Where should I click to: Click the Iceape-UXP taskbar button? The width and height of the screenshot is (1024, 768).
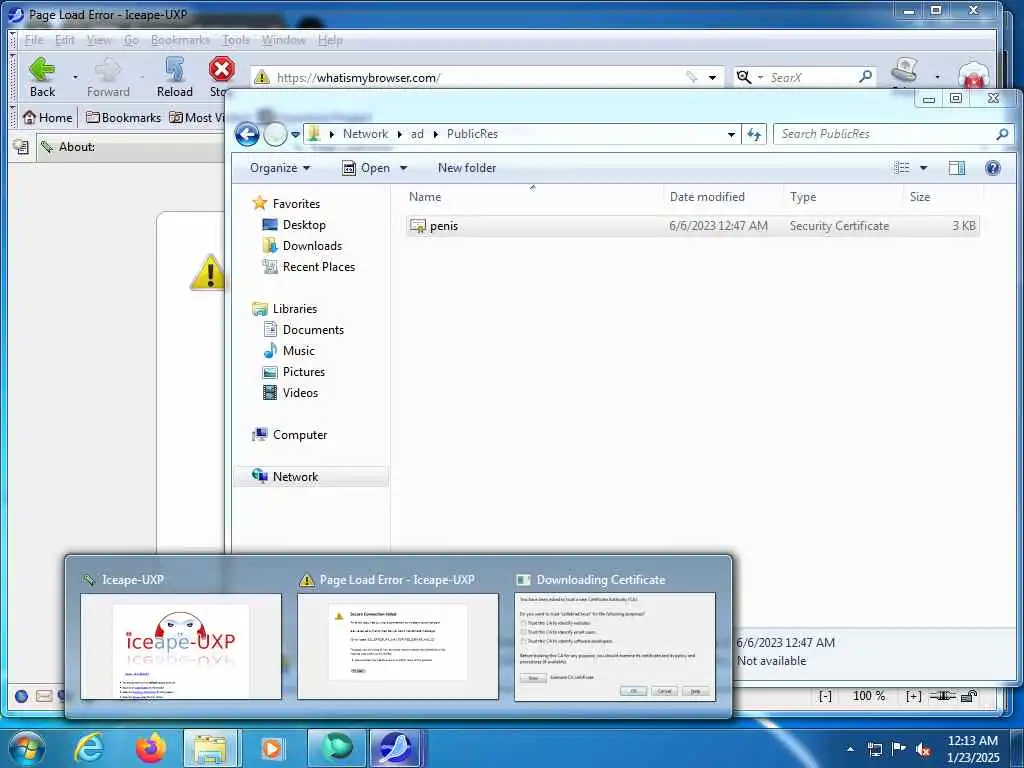[396, 748]
